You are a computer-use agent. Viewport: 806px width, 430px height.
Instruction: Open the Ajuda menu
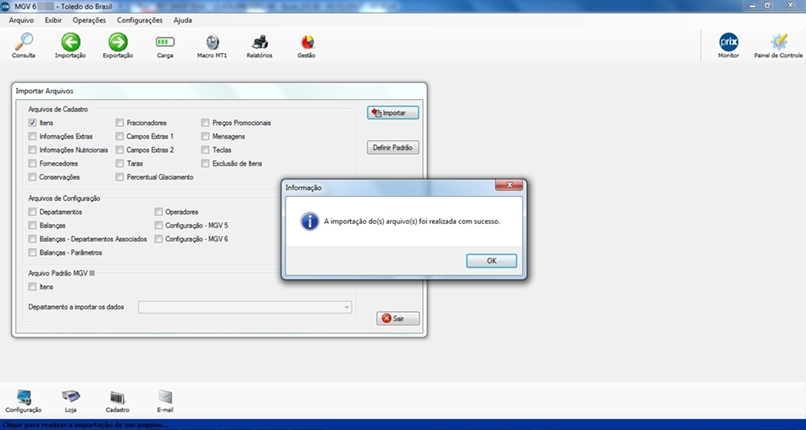182,21
